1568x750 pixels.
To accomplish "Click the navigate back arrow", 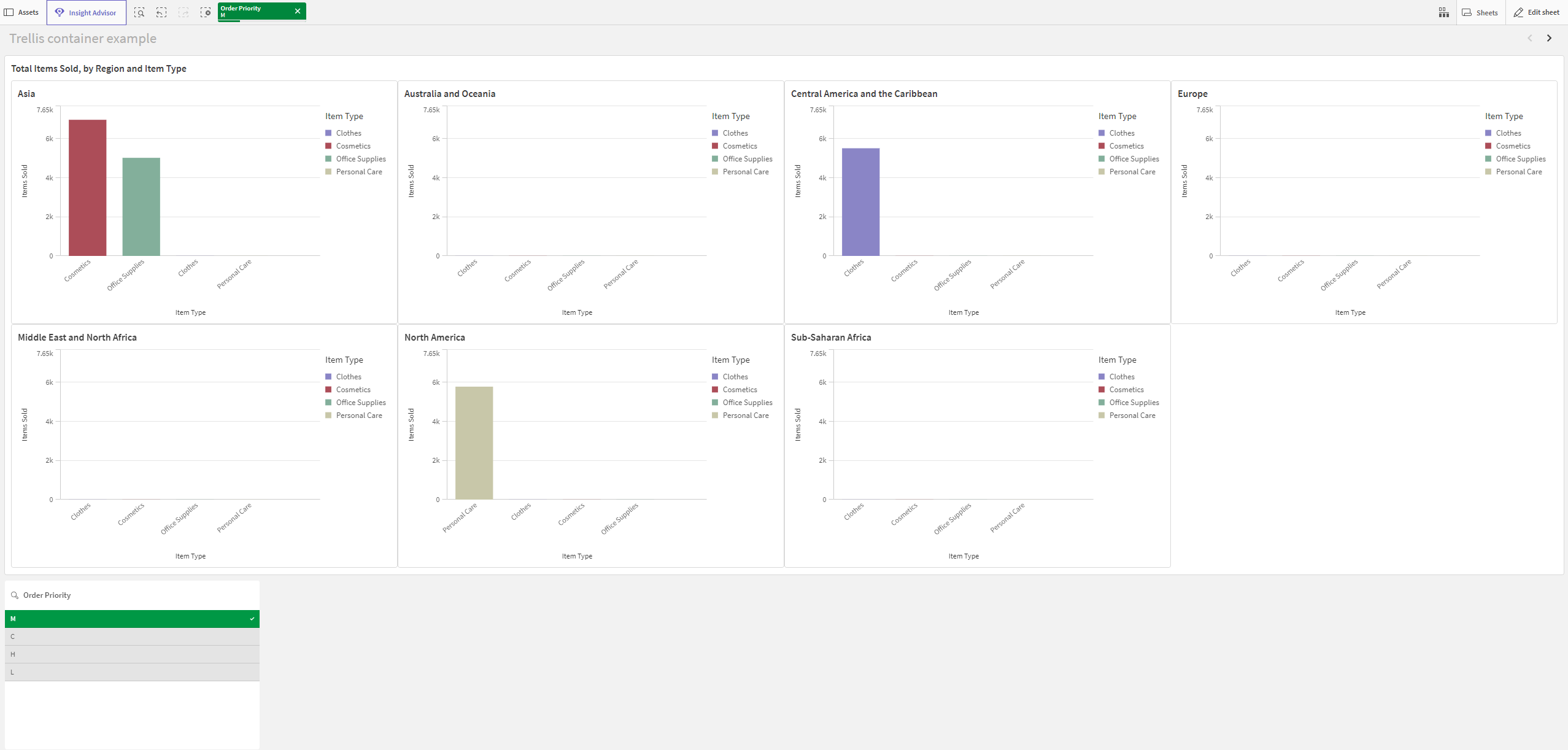I will [x=1530, y=38].
